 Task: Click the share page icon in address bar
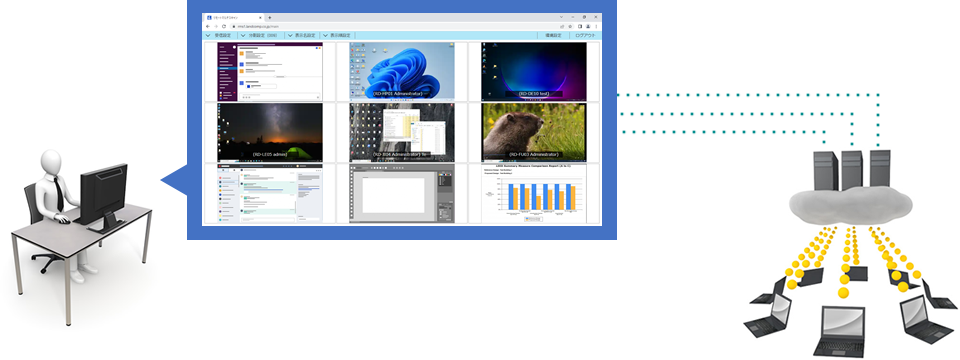562,26
